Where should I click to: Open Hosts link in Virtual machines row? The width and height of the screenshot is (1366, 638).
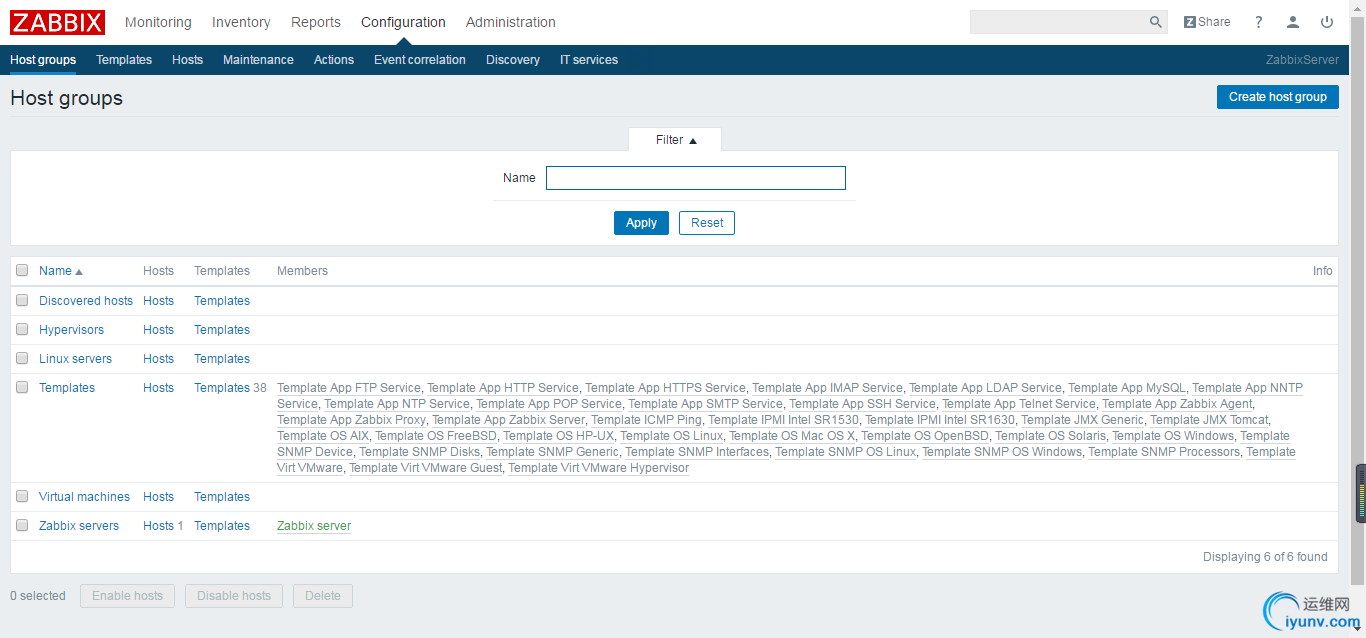[x=158, y=496]
